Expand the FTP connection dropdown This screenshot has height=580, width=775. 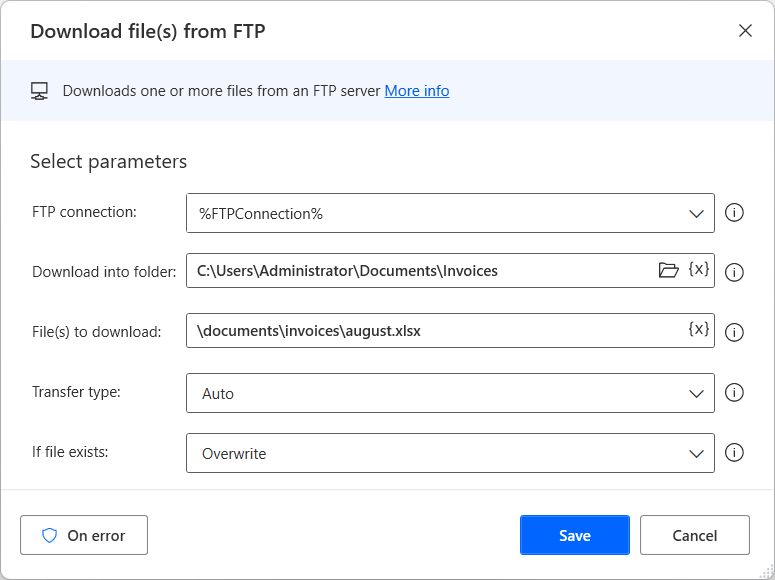coord(697,213)
